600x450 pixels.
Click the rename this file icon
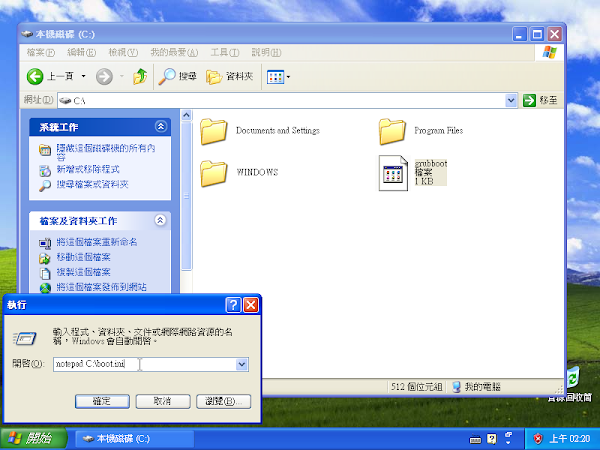(x=45, y=243)
